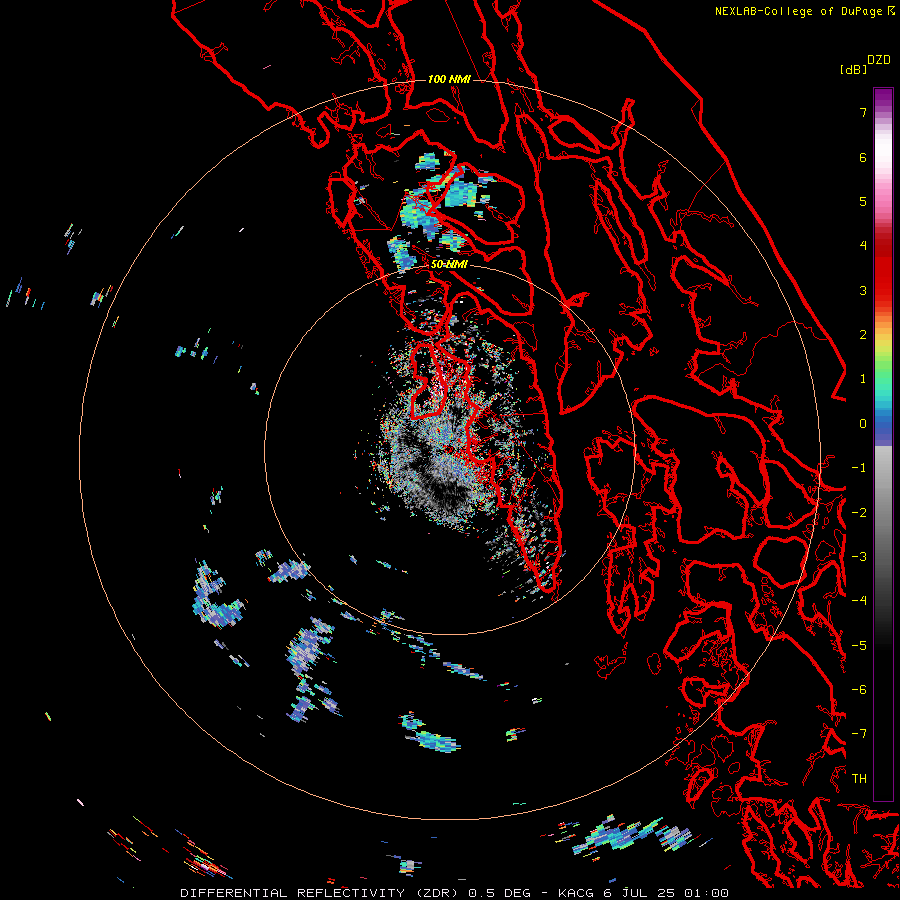
Task: Select the 4 value on the color scale
Action: (863, 246)
